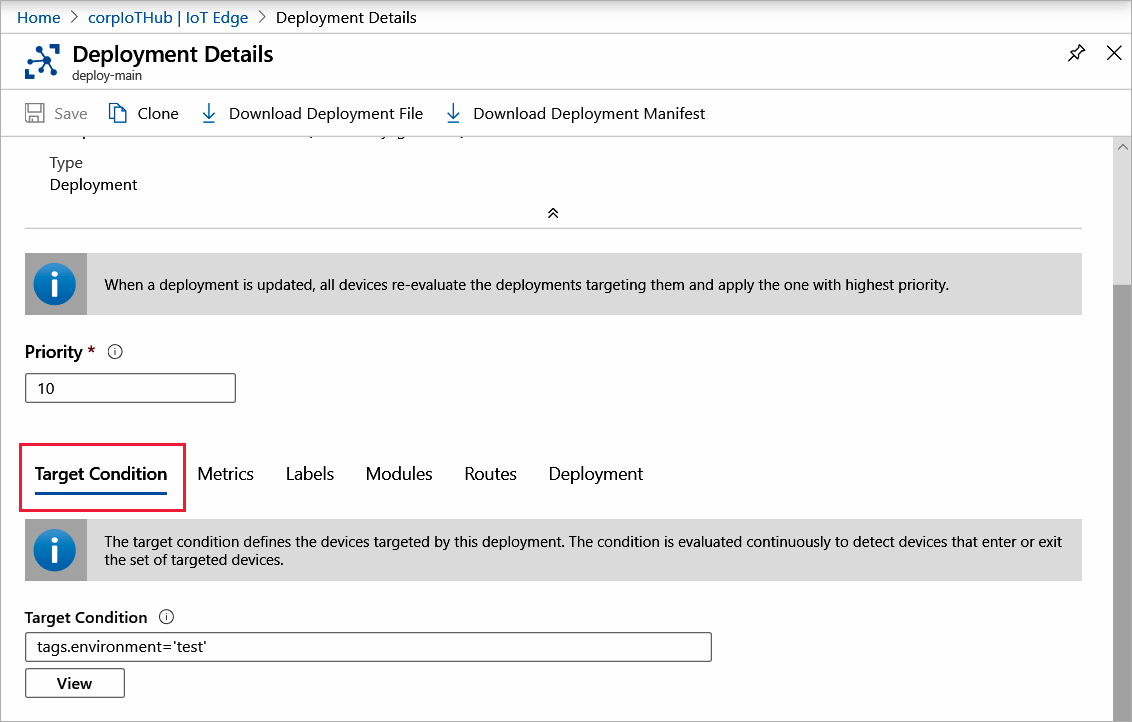Click the info icon beside Target Condition label
Image resolution: width=1132 pixels, height=722 pixels.
pyautogui.click(x=166, y=617)
